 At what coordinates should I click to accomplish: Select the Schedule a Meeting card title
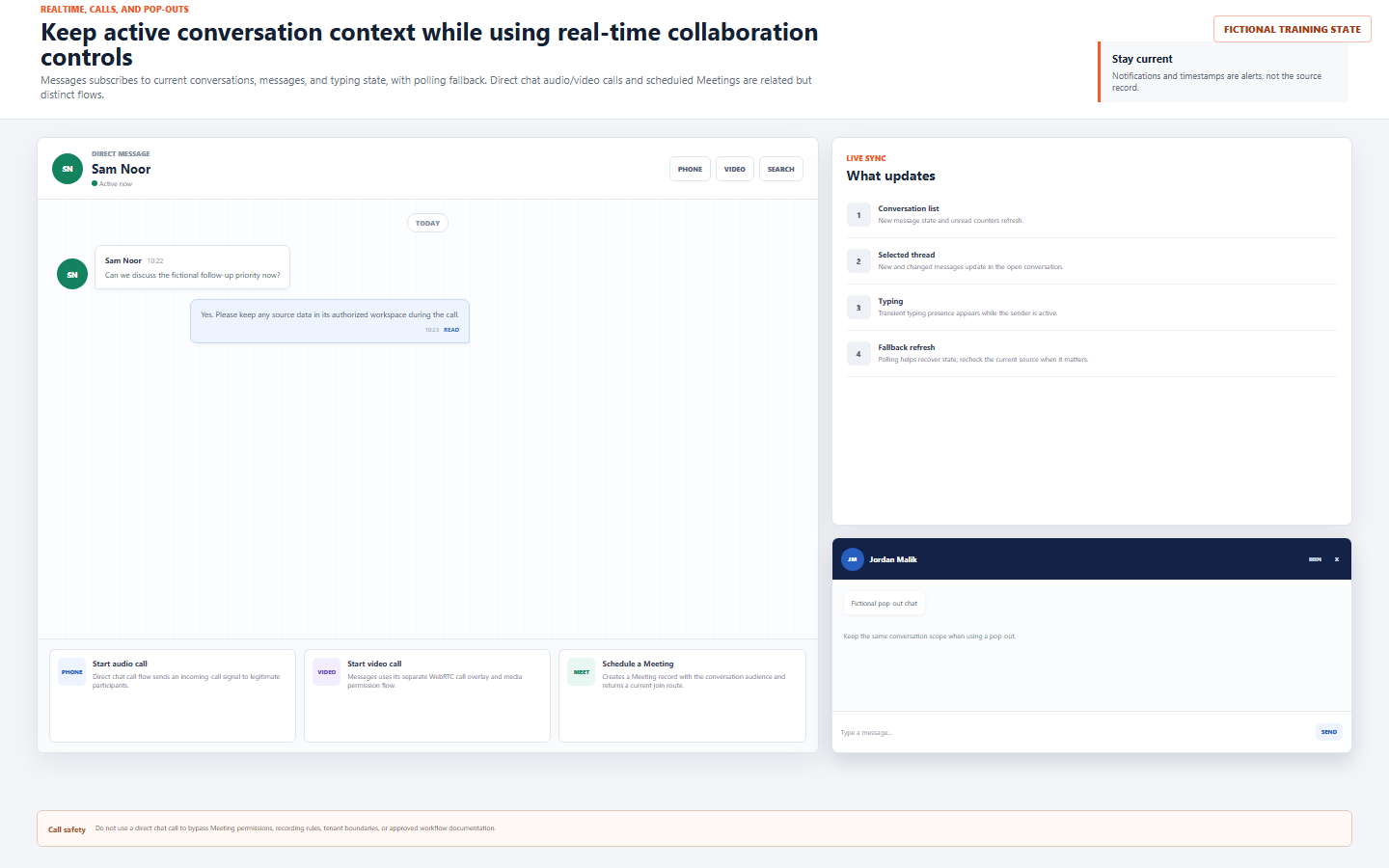point(638,664)
